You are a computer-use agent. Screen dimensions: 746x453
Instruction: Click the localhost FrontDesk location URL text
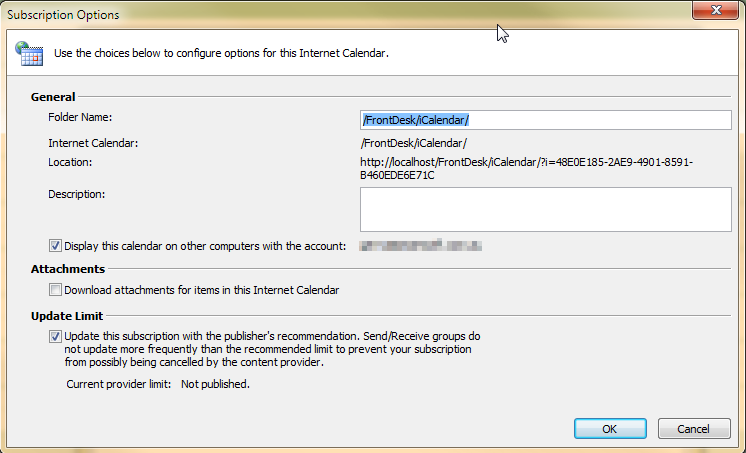526,168
